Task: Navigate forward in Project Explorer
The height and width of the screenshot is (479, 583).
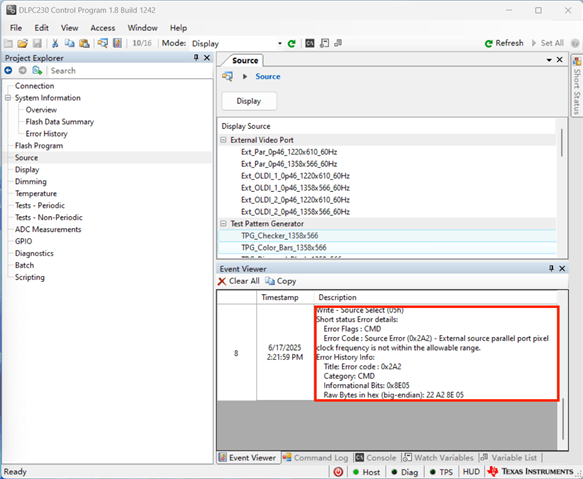Action: (x=23, y=70)
